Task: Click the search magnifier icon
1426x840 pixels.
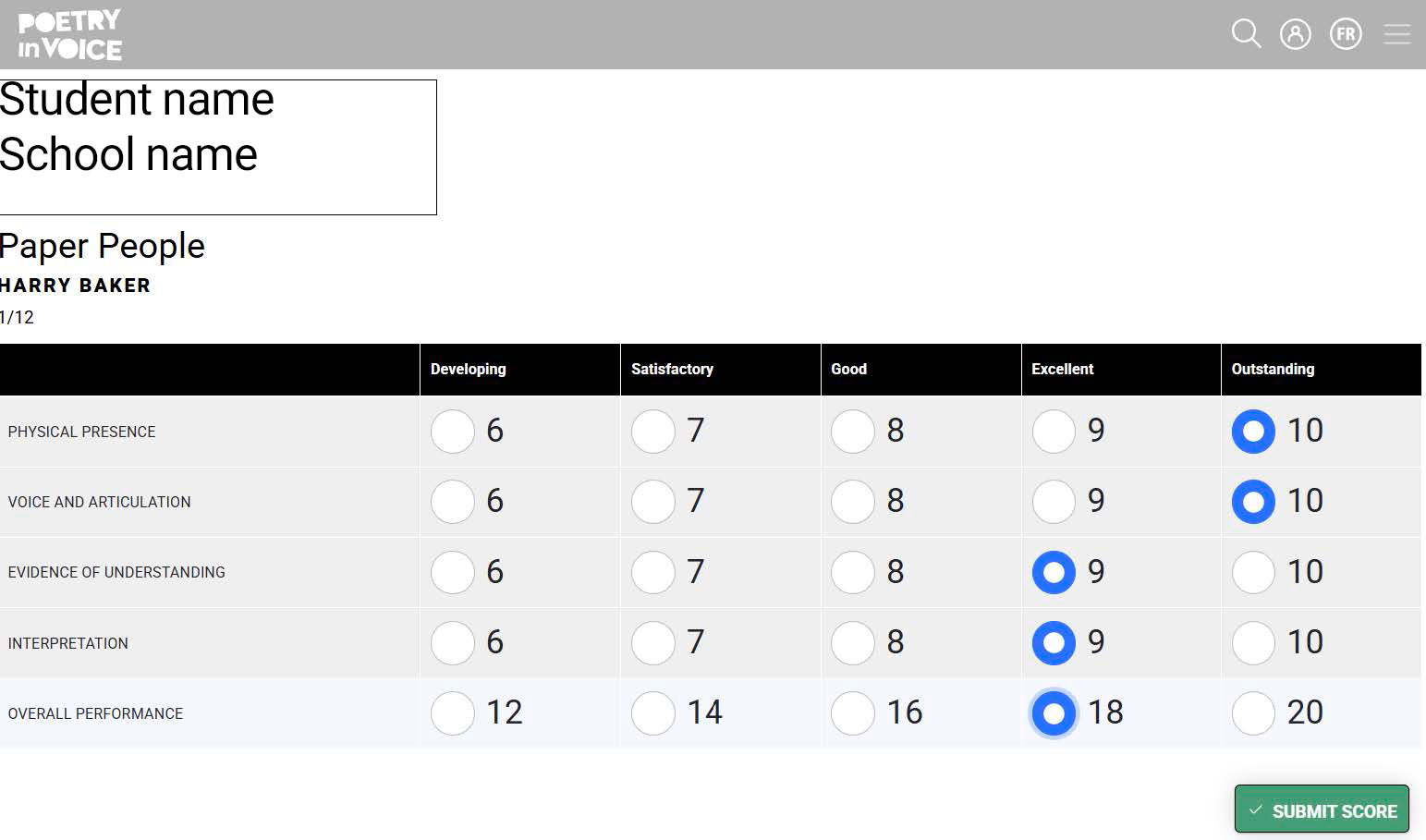Action: [1246, 34]
